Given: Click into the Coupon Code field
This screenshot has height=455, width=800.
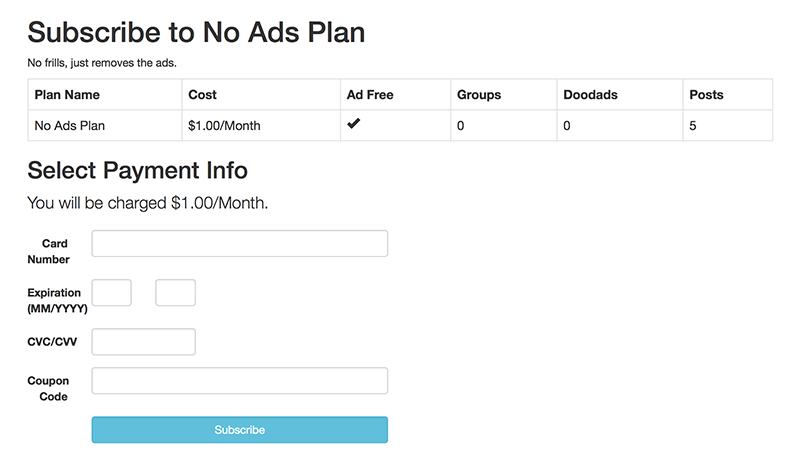Looking at the screenshot, I should click(x=239, y=381).
